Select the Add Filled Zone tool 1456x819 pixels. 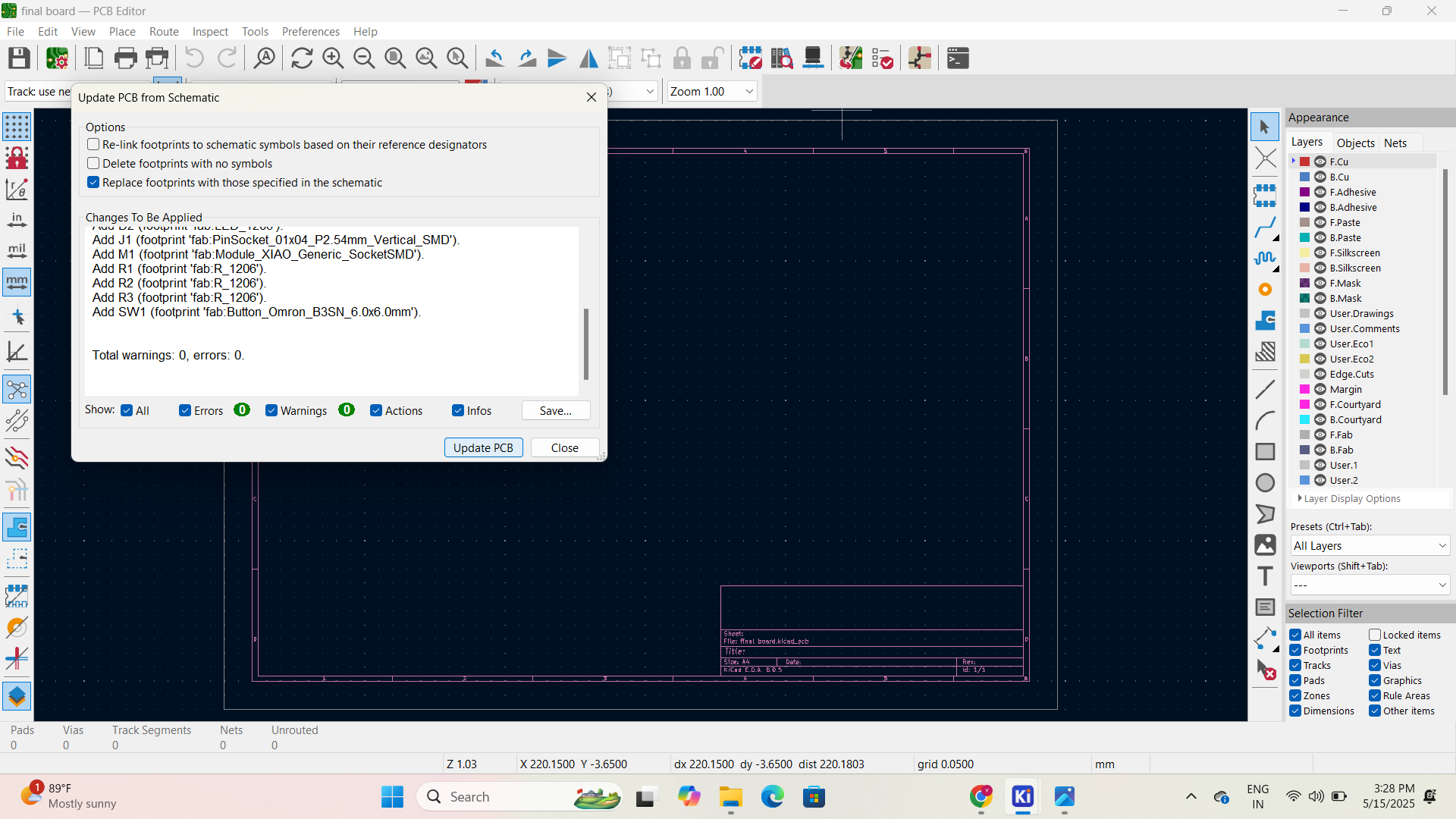[x=1265, y=320]
